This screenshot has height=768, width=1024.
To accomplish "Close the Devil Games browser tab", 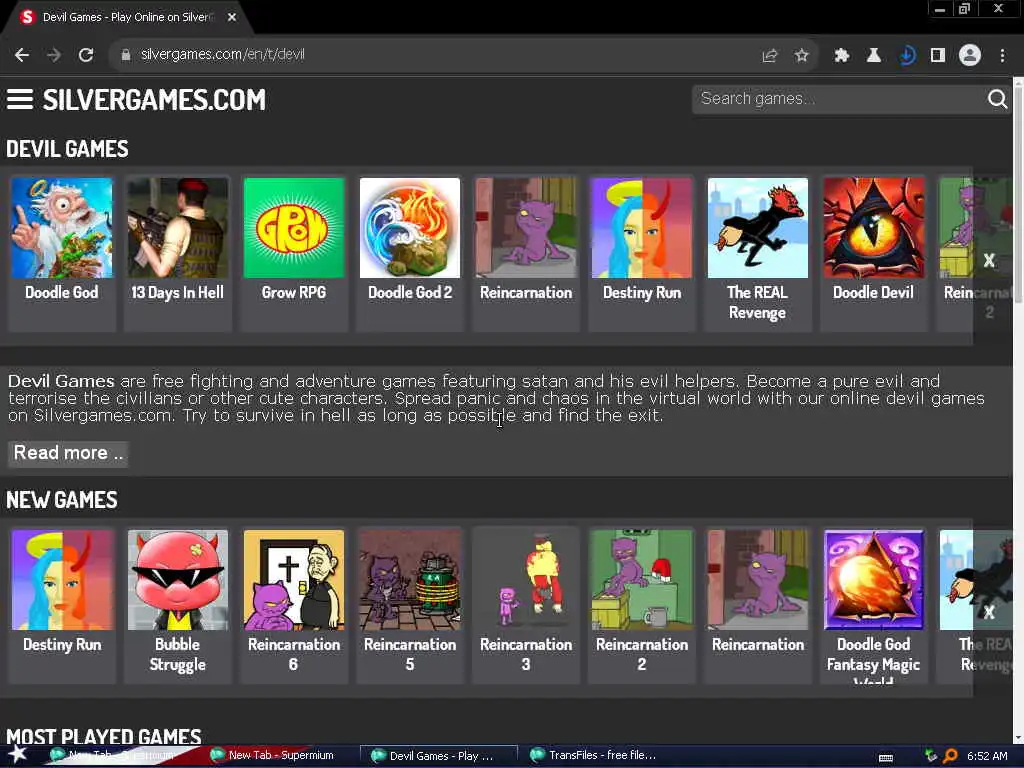I will (232, 17).
